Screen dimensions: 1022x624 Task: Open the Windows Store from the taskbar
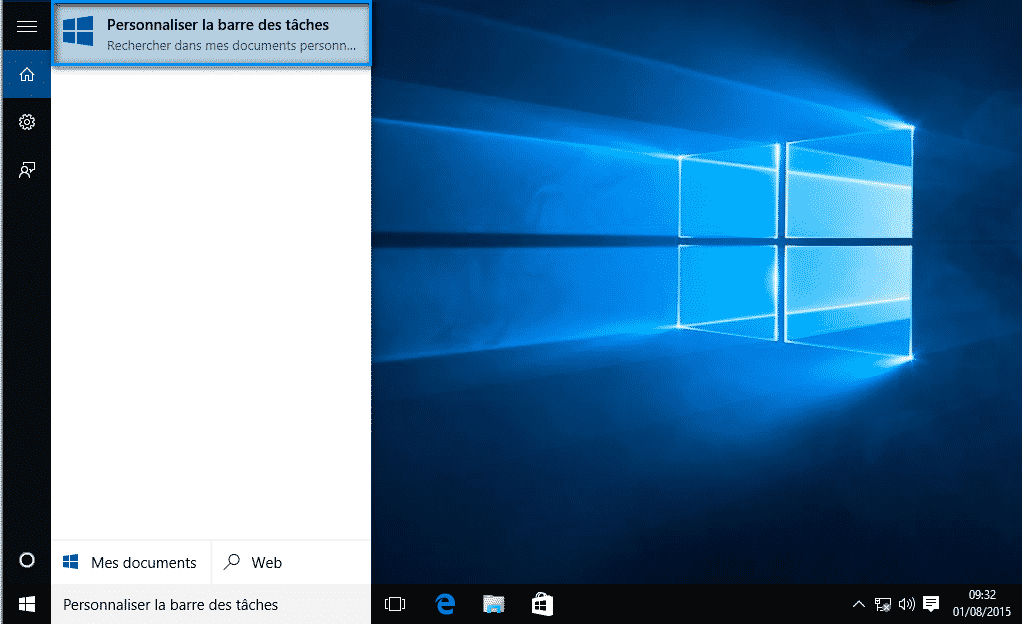pyautogui.click(x=542, y=604)
